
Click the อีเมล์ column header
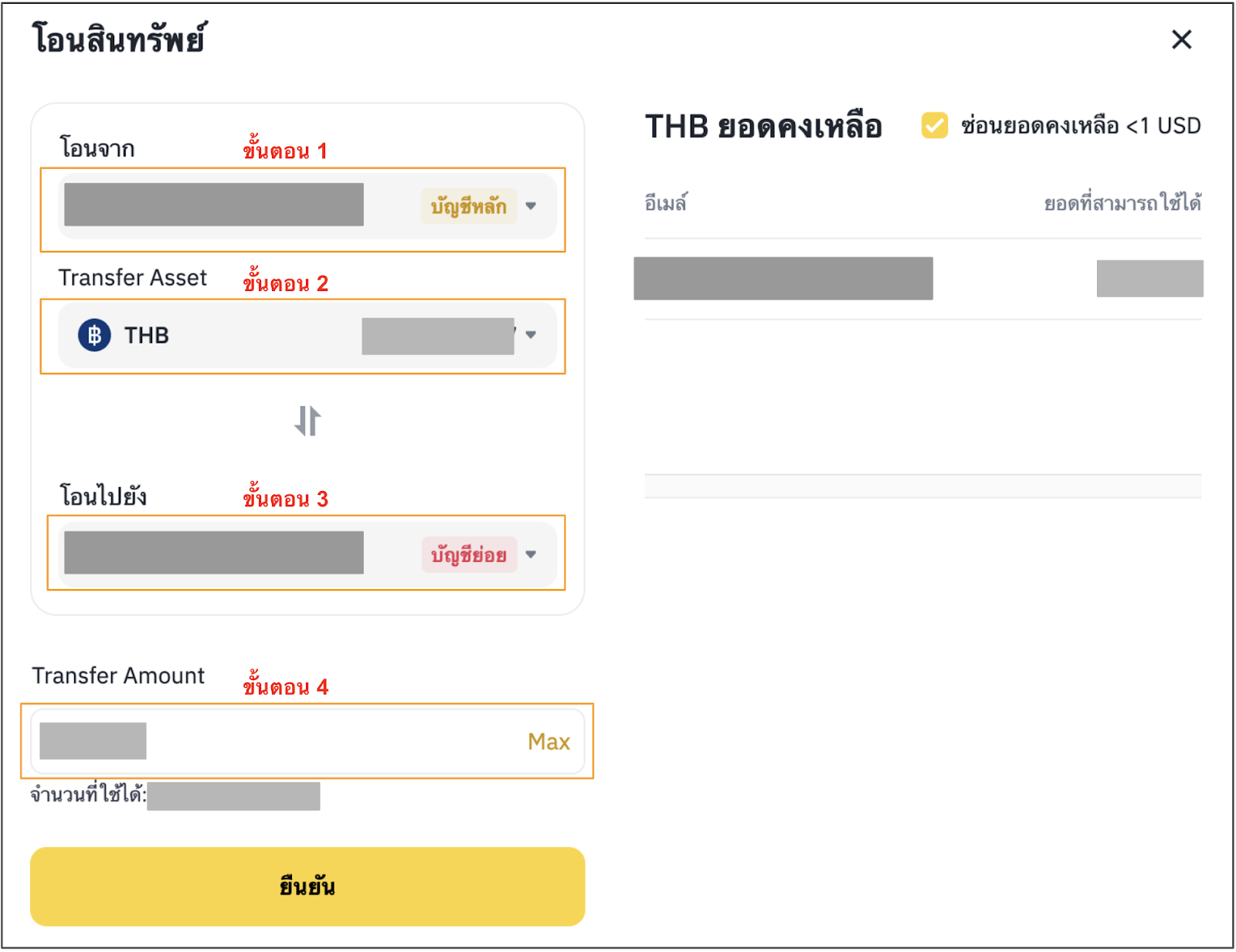click(x=665, y=203)
